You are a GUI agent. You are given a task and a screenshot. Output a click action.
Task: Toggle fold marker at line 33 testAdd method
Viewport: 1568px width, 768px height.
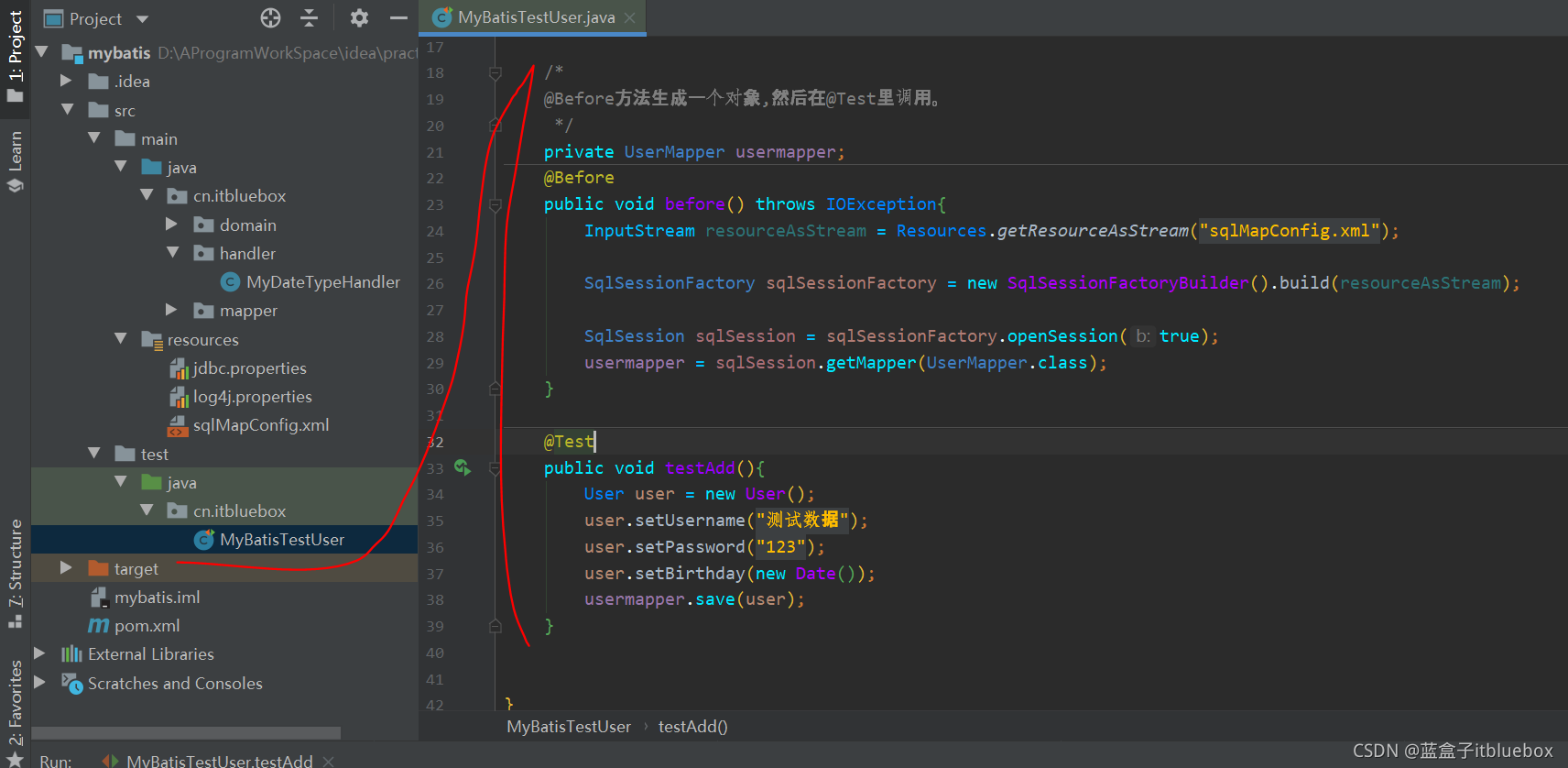point(495,468)
